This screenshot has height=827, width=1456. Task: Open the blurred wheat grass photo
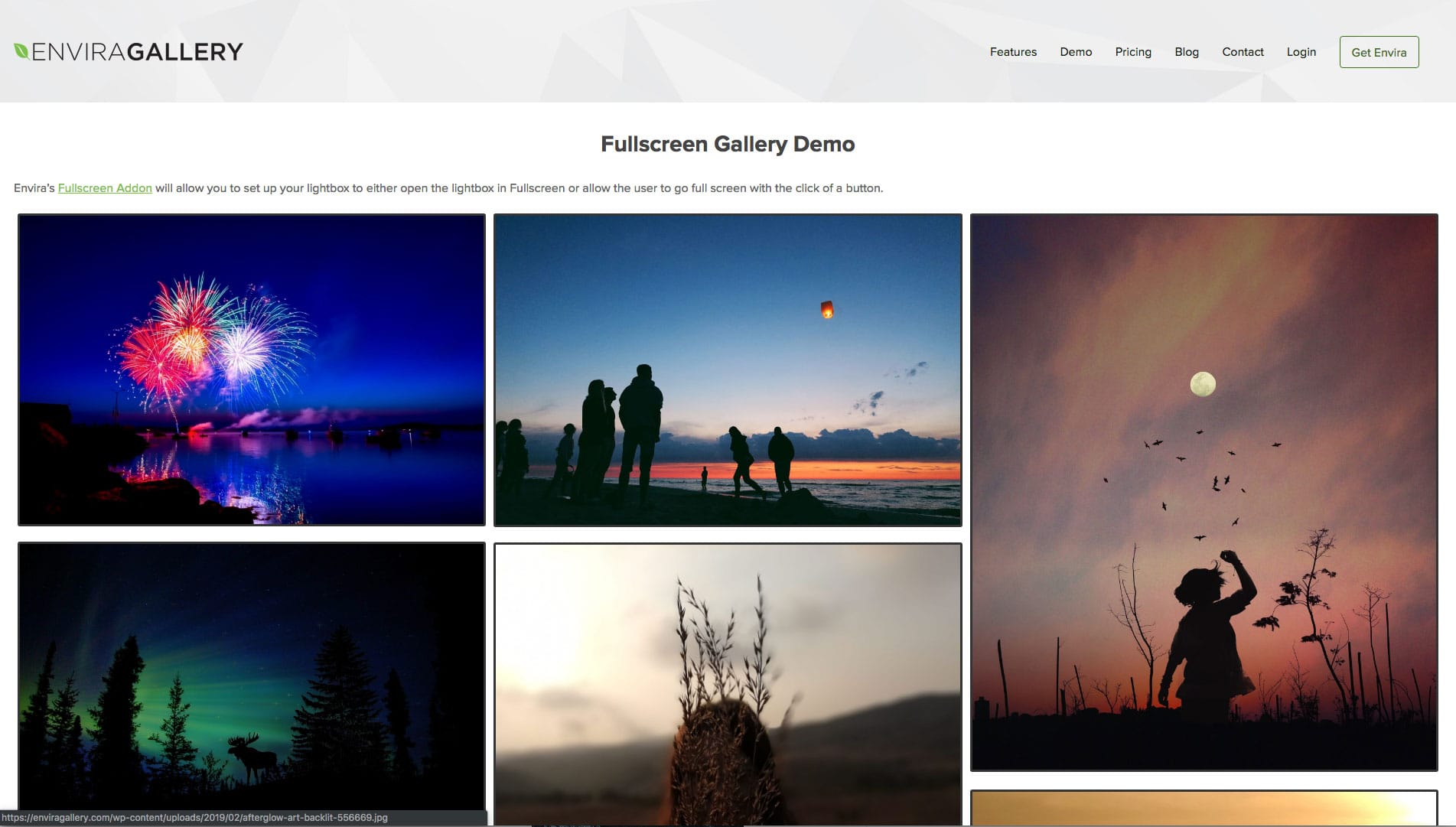(x=728, y=683)
